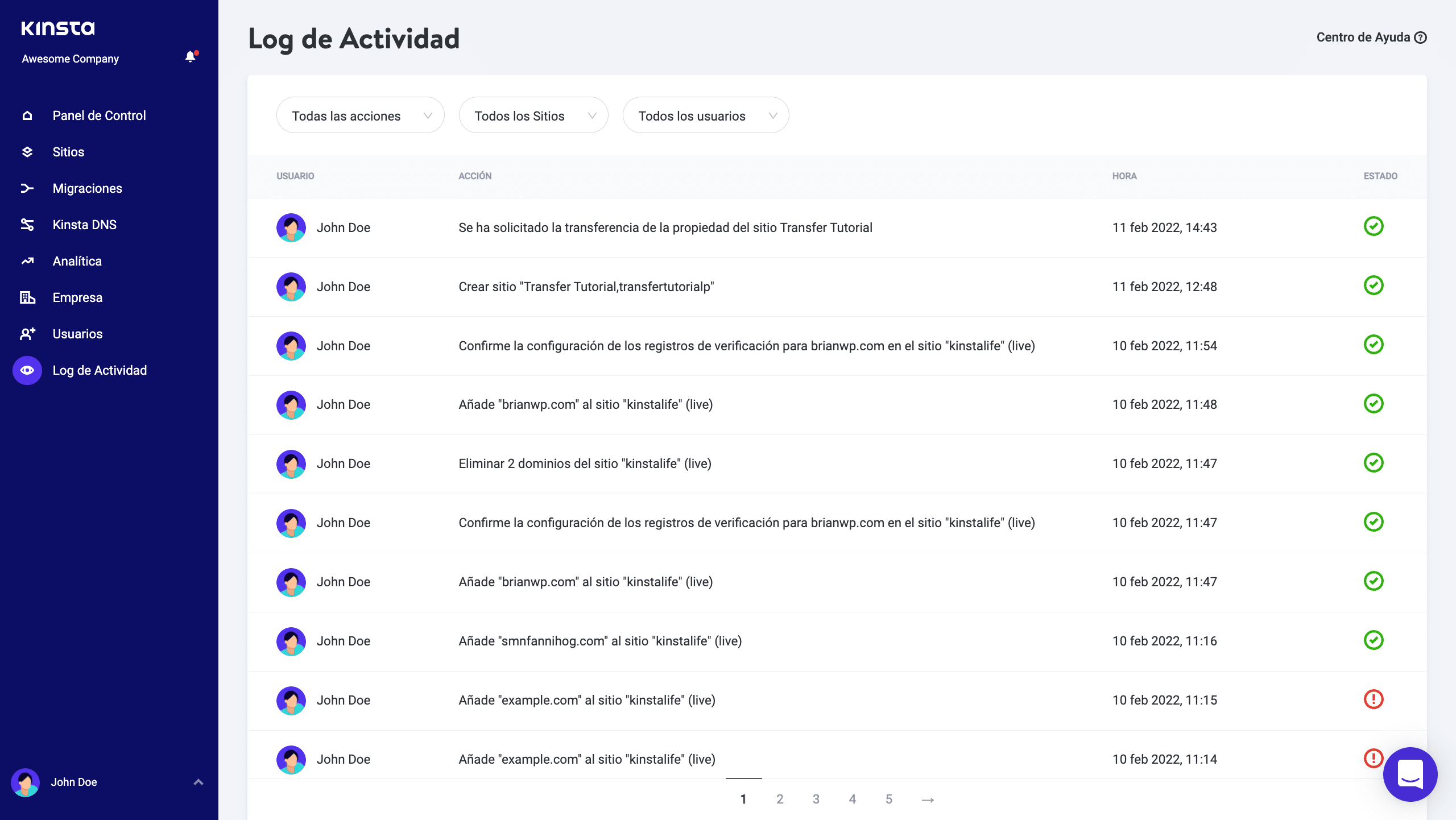Image resolution: width=1456 pixels, height=820 pixels.
Task: Click the Empresa building icon
Action: pyautogui.click(x=27, y=298)
